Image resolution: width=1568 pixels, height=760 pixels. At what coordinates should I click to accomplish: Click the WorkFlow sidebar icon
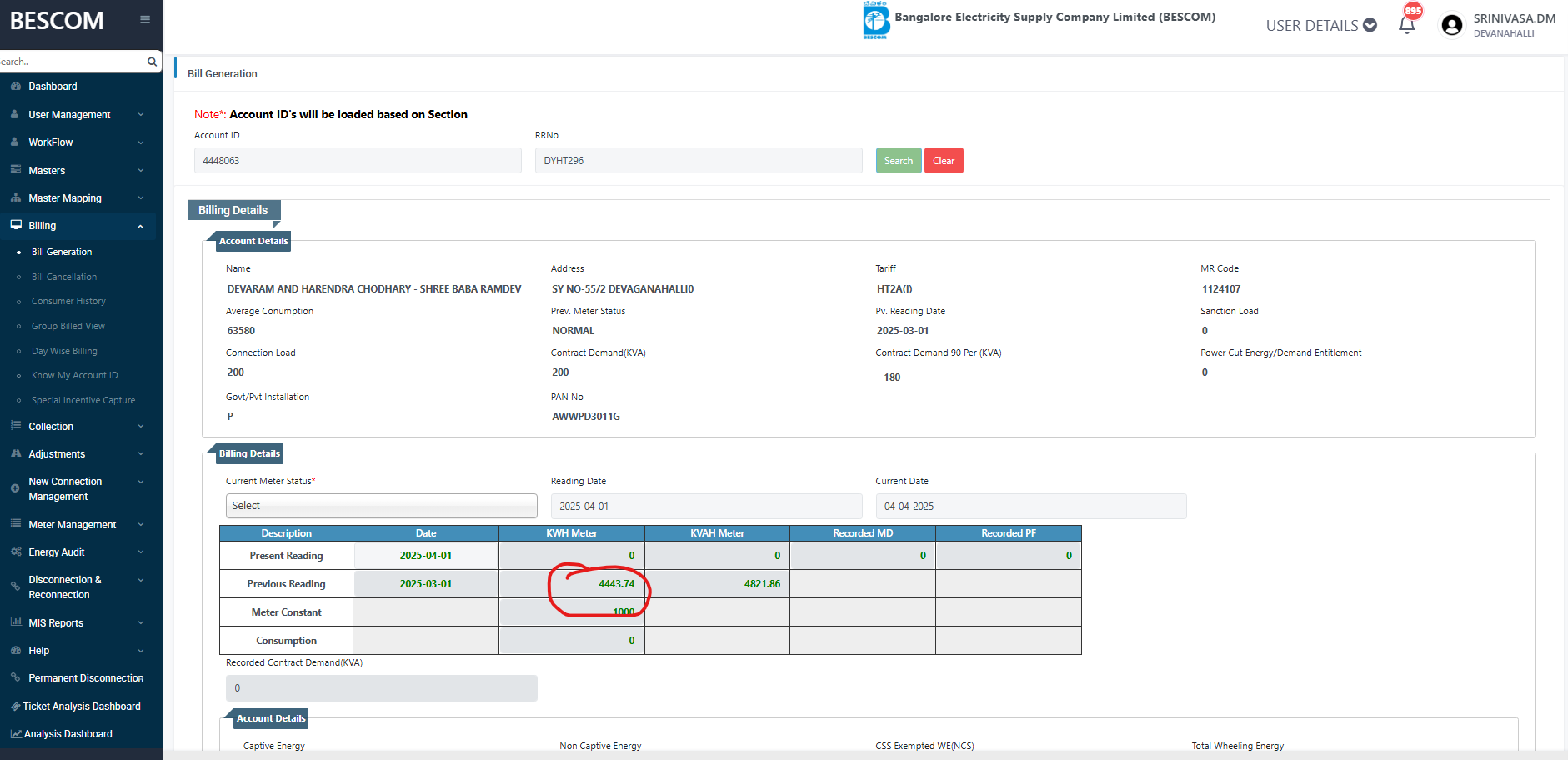coord(15,142)
